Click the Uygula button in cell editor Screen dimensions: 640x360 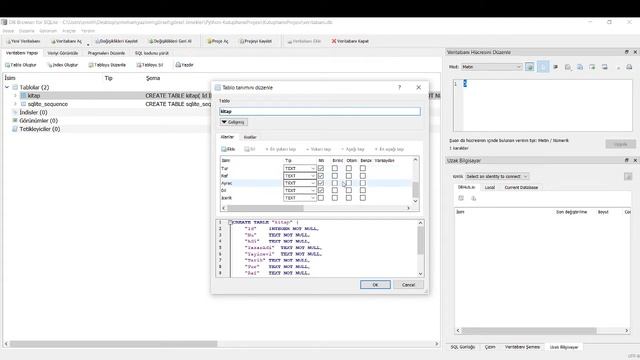pyautogui.click(x=620, y=144)
